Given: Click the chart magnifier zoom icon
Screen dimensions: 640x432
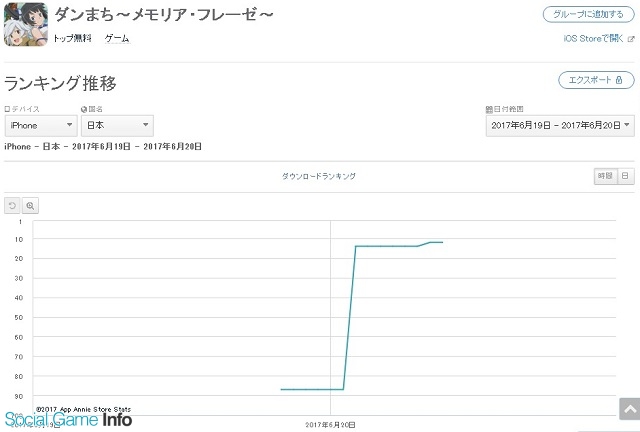Looking at the screenshot, I should click(30, 205).
